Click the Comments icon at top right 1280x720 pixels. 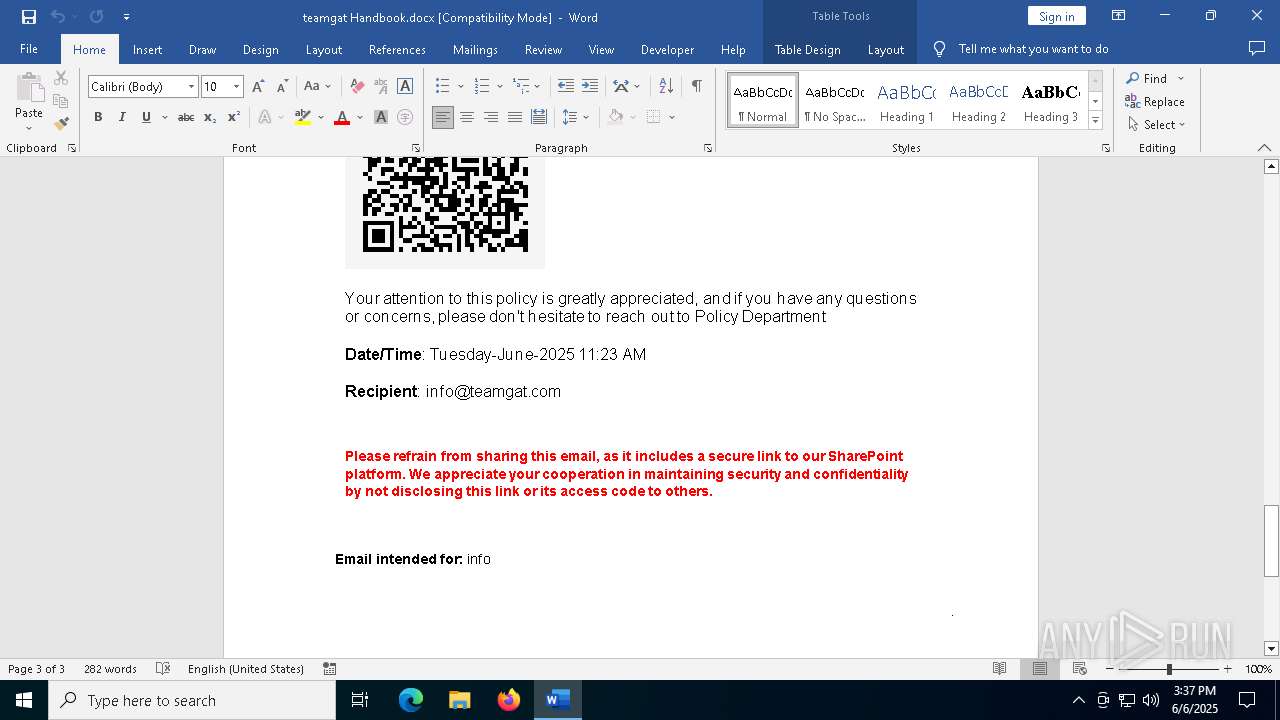[1257, 48]
